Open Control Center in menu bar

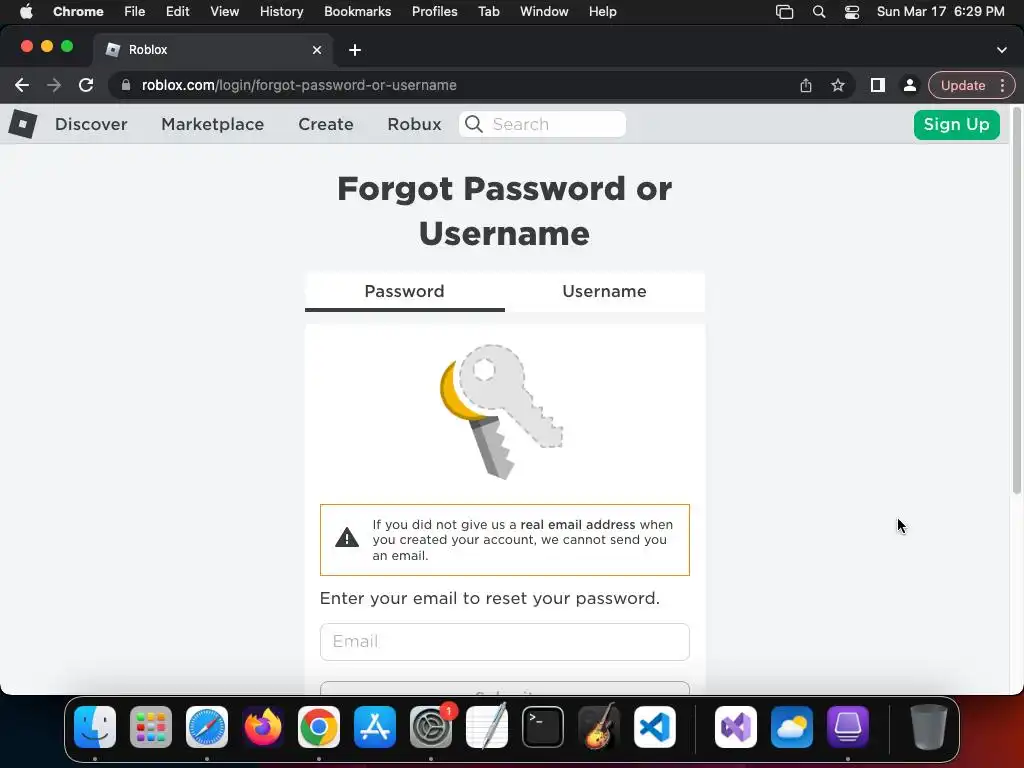852,11
